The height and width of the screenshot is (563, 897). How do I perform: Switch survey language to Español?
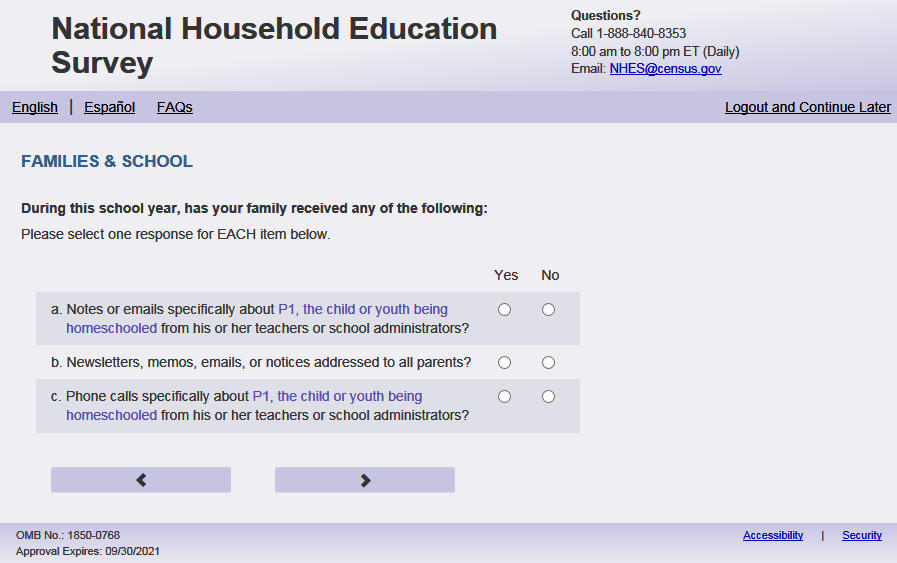109,107
